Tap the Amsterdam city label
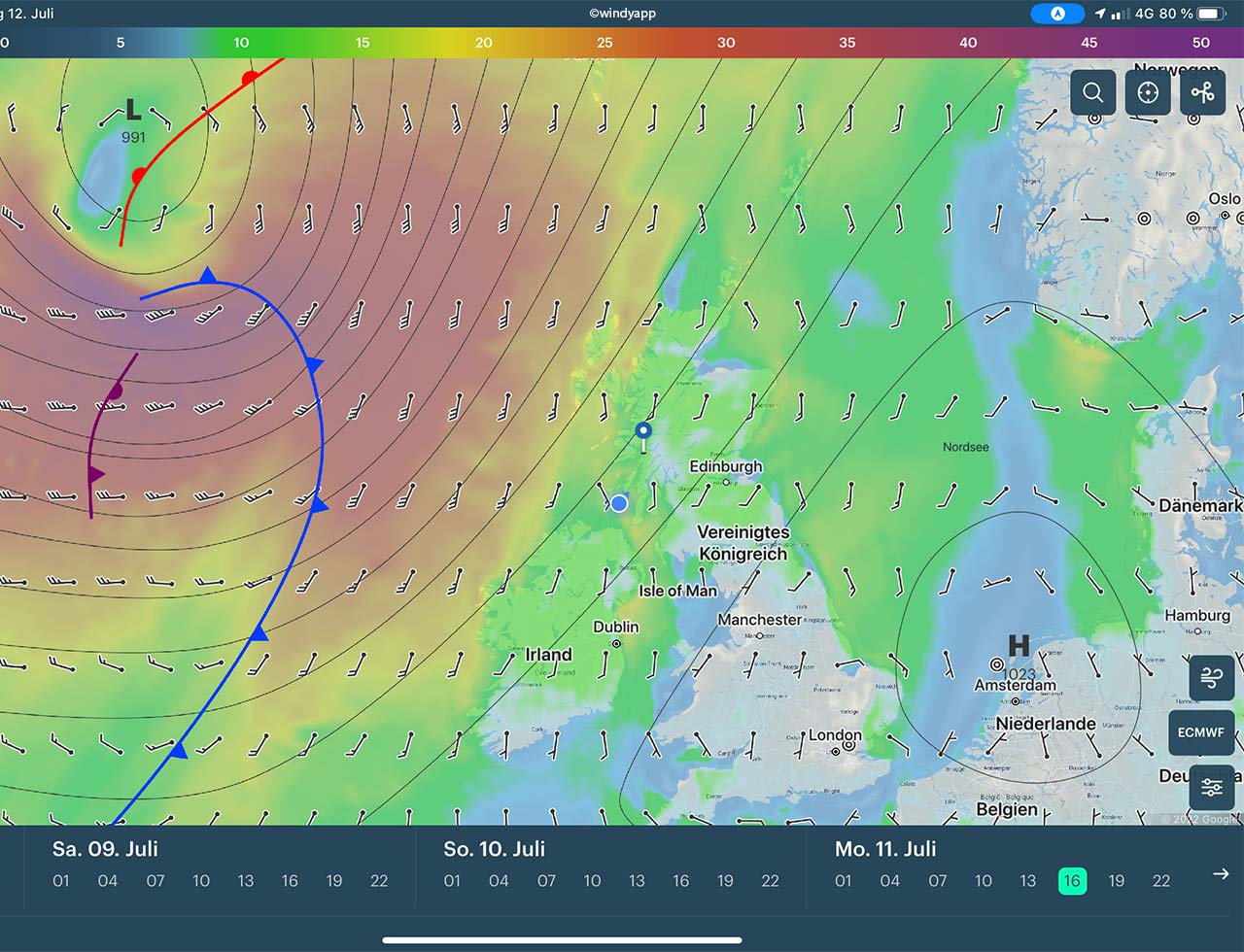Screen dimensions: 1244x952 [1015, 685]
